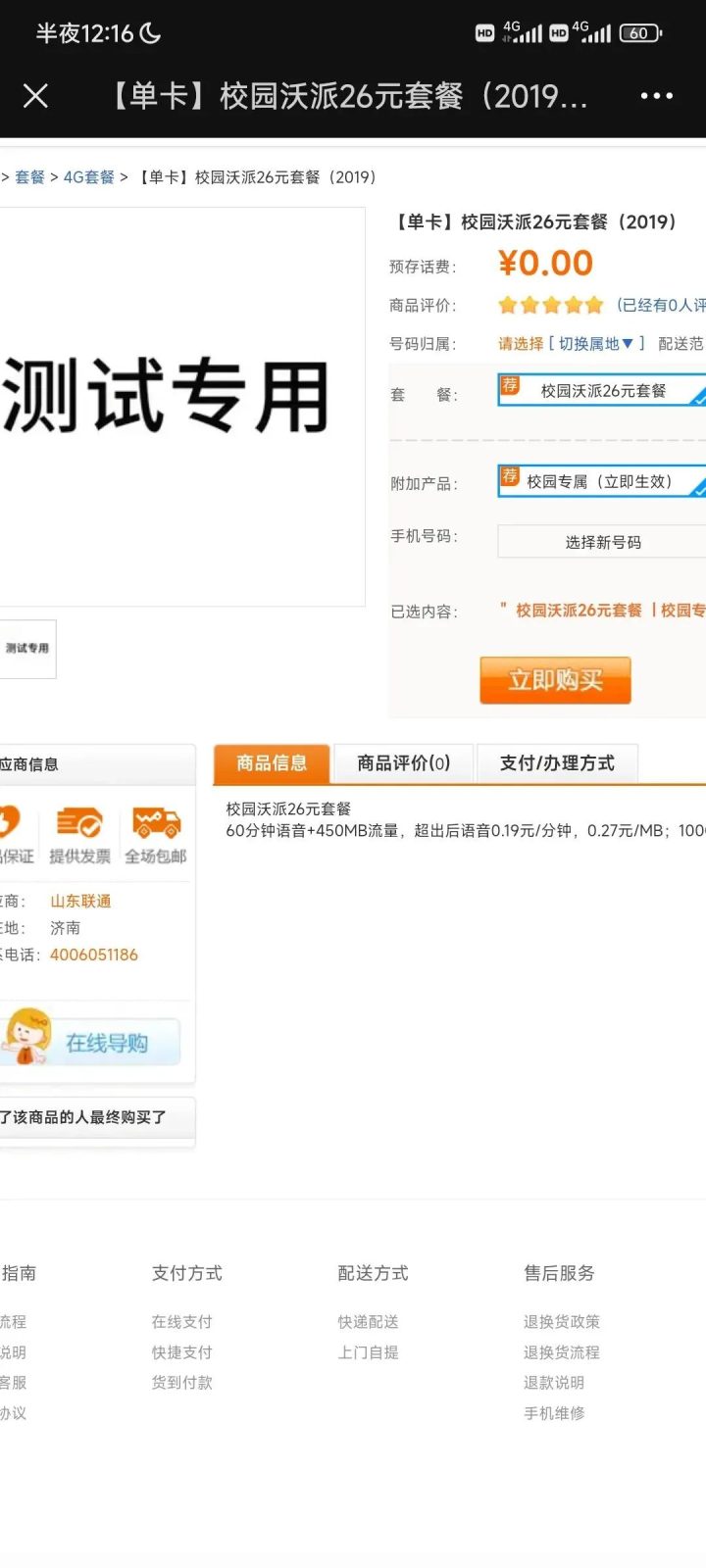The width and height of the screenshot is (706, 1568).
Task: Click the ¥0.00 price text
Action: [545, 263]
